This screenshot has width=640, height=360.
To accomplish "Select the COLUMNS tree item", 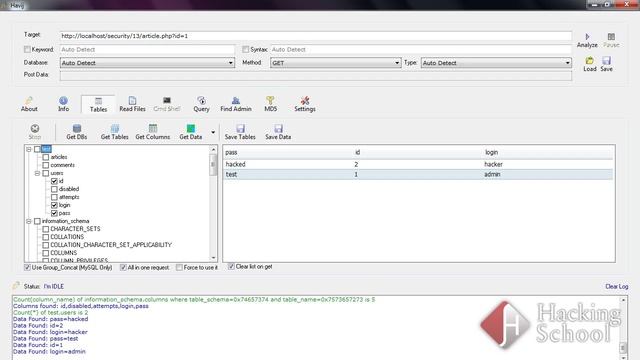I will 63,253.
